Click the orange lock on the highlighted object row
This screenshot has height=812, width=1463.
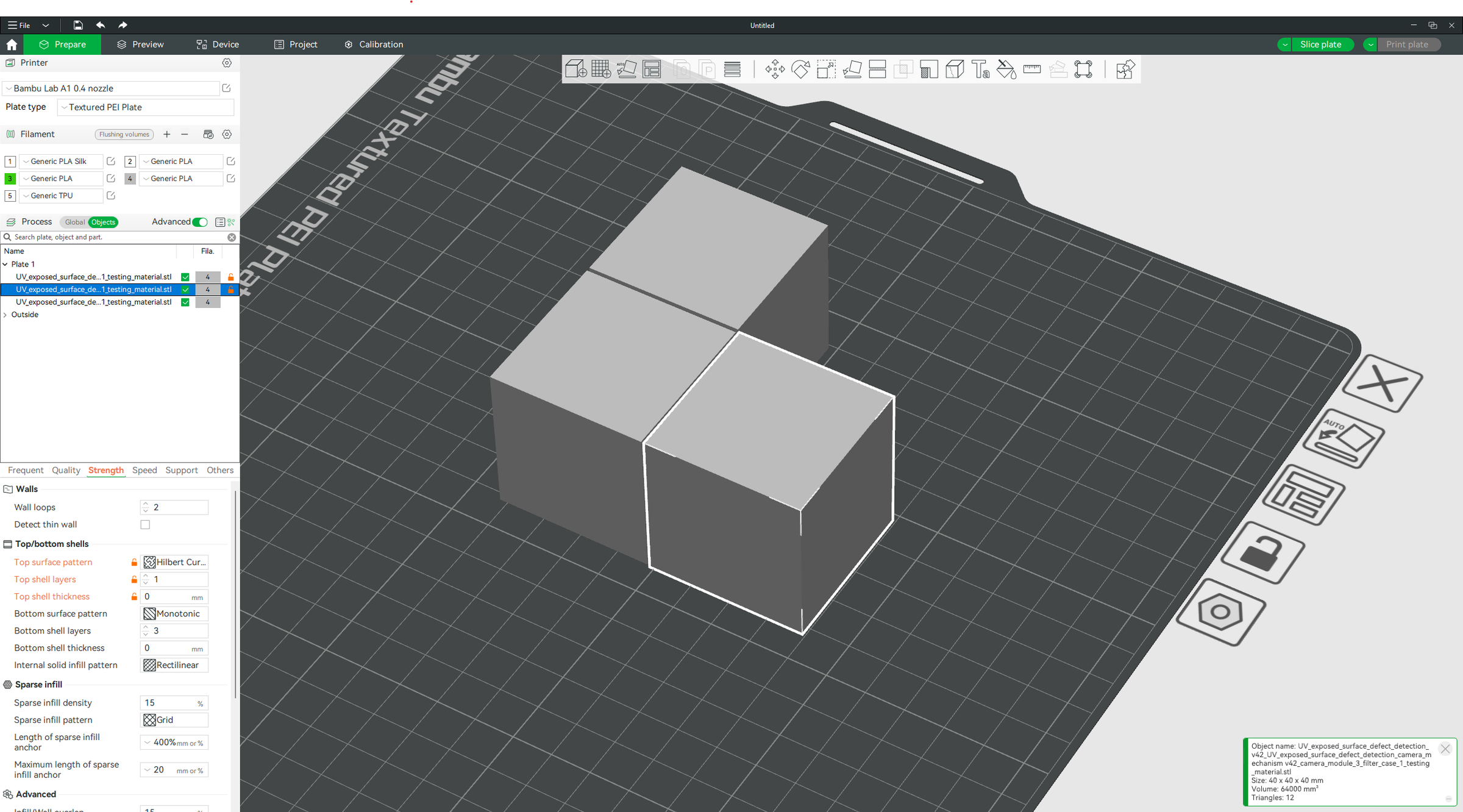tap(230, 290)
